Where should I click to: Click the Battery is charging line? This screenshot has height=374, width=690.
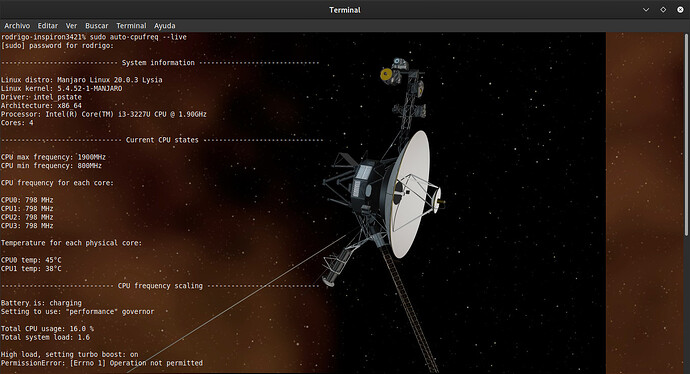click(x=41, y=303)
